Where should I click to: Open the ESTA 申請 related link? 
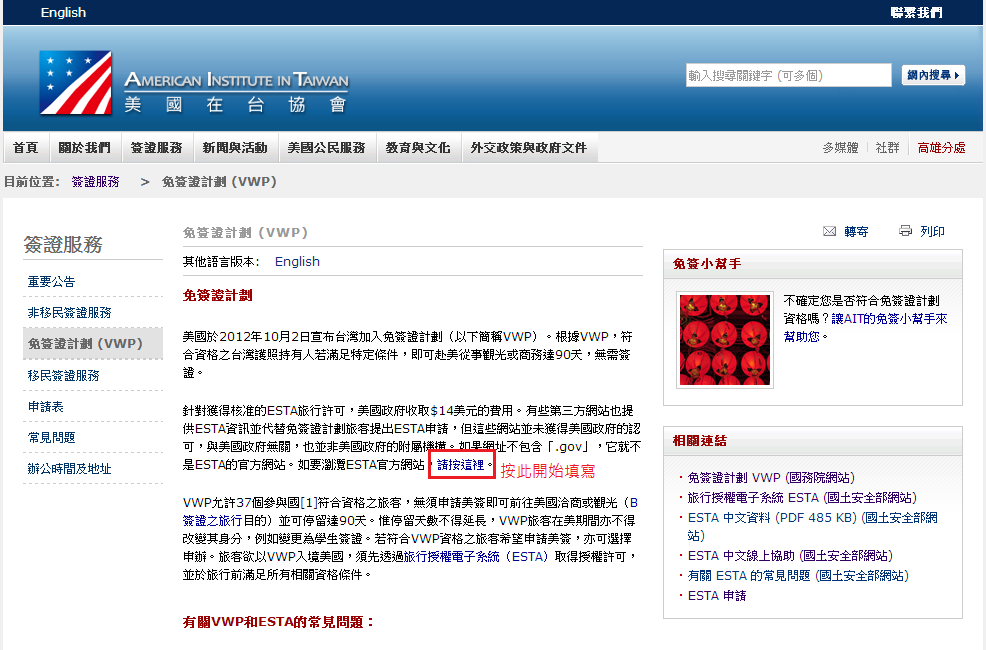point(717,595)
